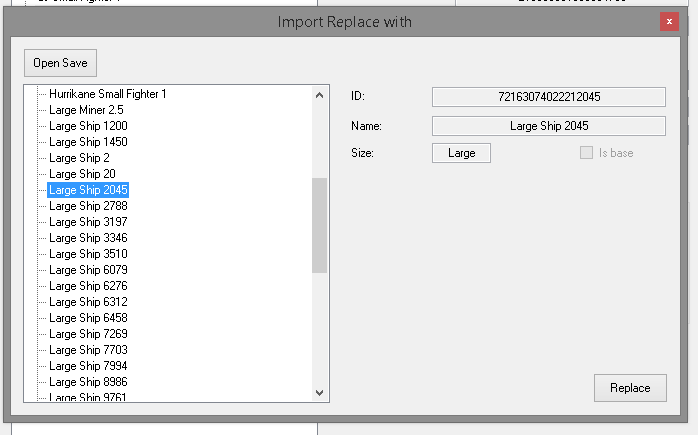Select Large Ship 6079 entry
698x435 pixels.
click(88, 270)
